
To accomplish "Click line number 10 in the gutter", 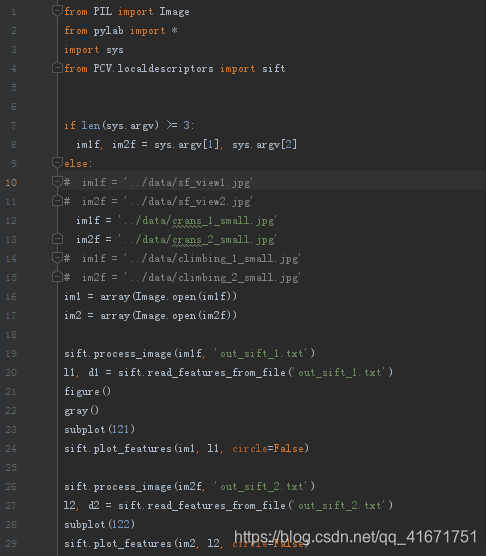I will click(11, 183).
